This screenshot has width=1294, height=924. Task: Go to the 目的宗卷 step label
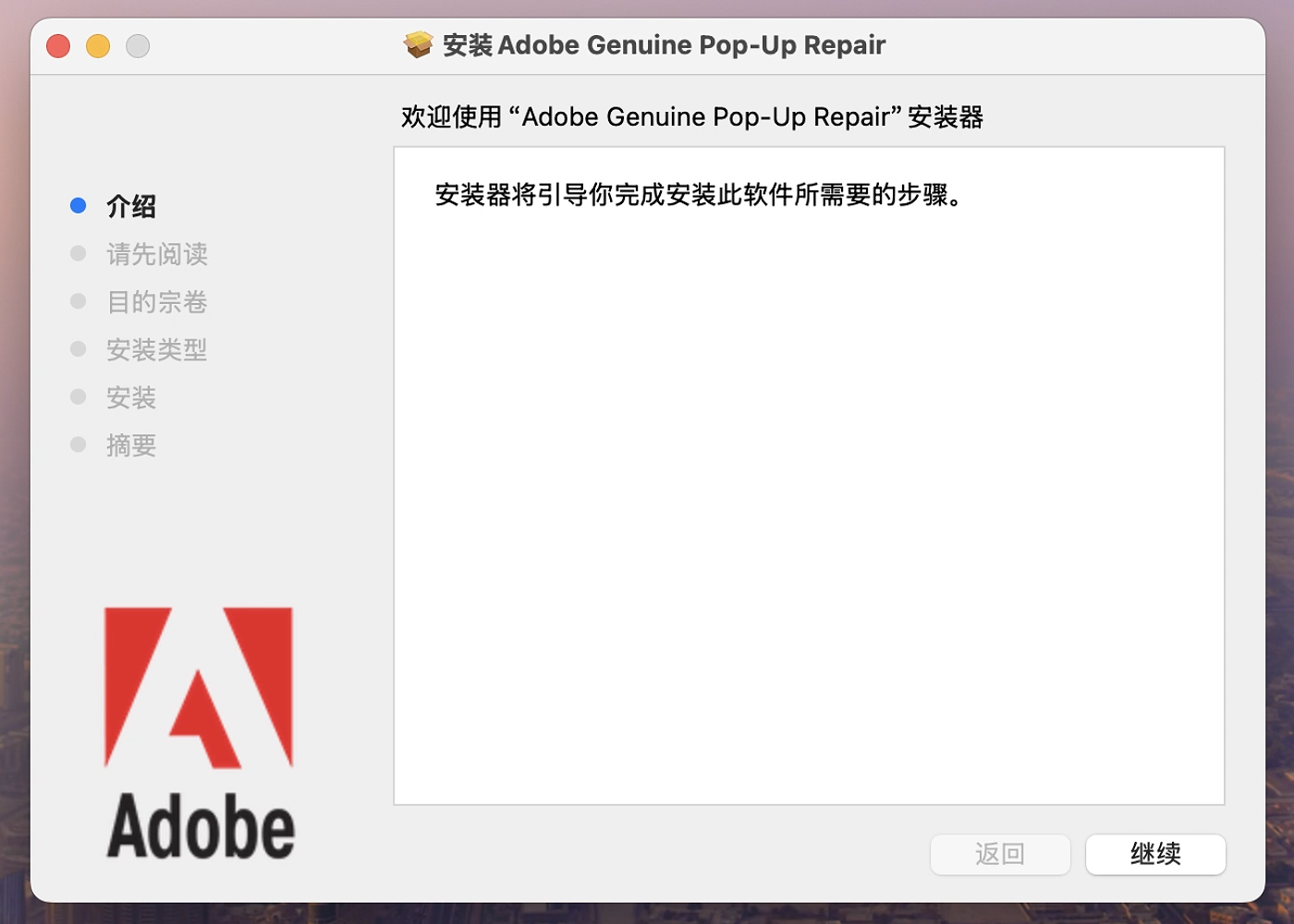[x=157, y=302]
